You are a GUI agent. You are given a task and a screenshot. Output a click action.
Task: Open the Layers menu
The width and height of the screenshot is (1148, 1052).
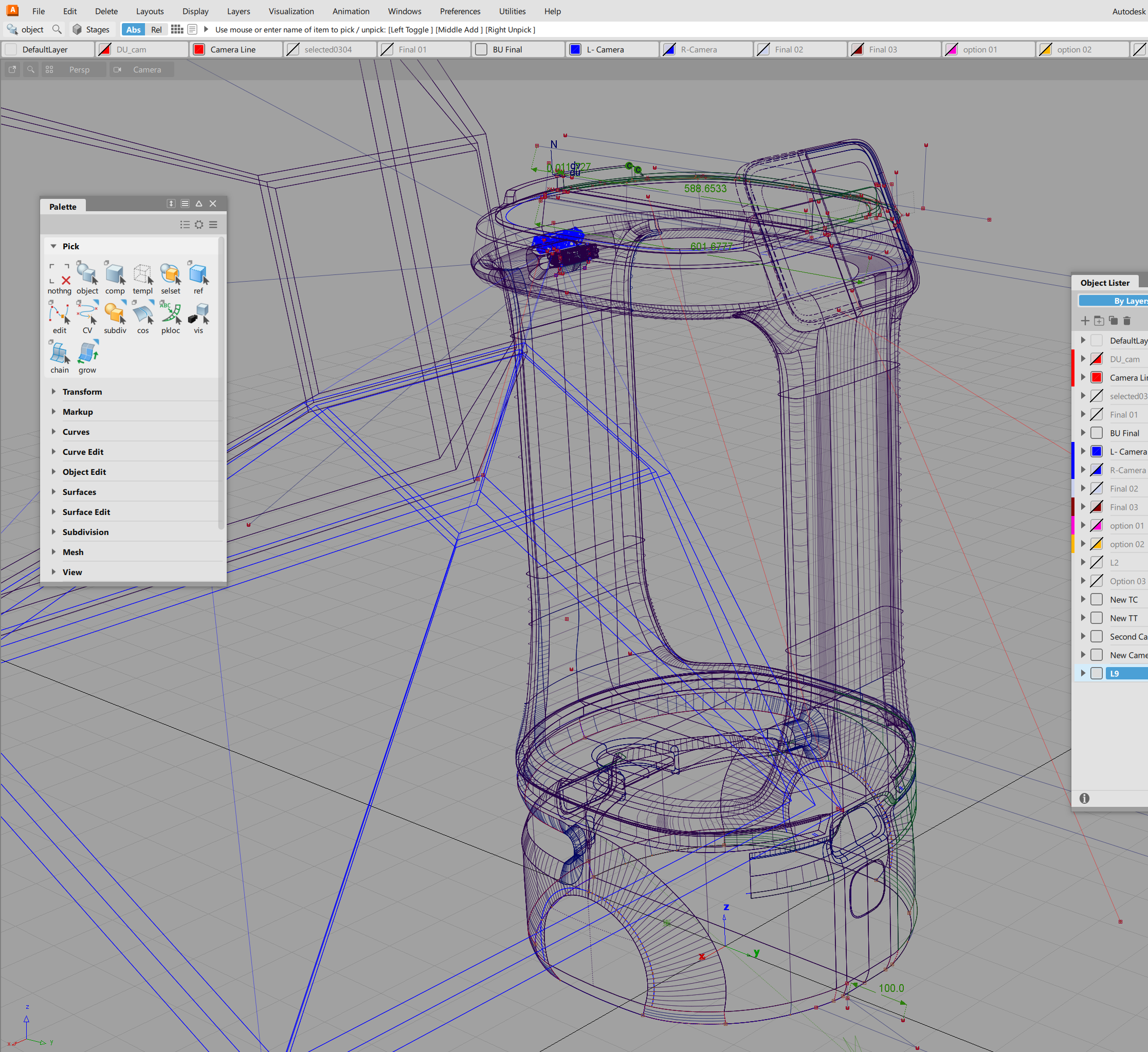[238, 11]
